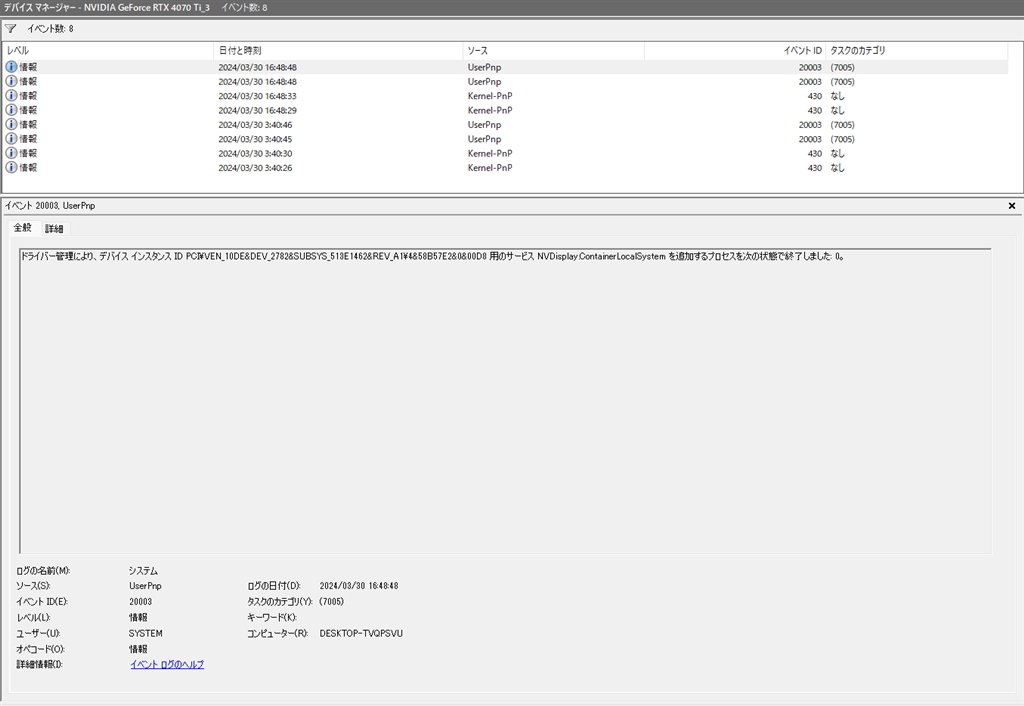Viewport: 1024px width, 706px height.
Task: Click the user value SYSTEM
Action: (x=146, y=633)
